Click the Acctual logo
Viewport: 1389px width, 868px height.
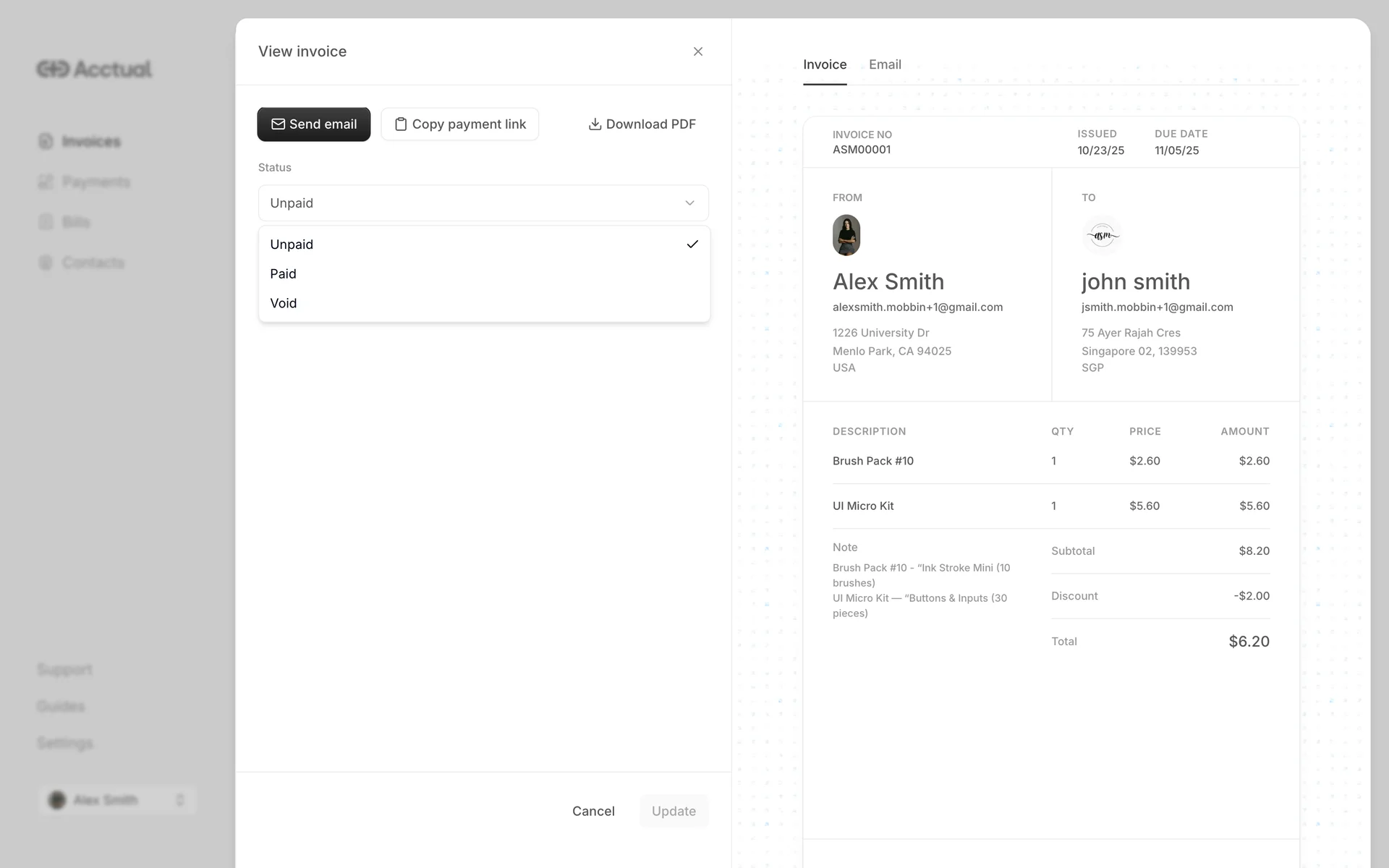coord(94,69)
